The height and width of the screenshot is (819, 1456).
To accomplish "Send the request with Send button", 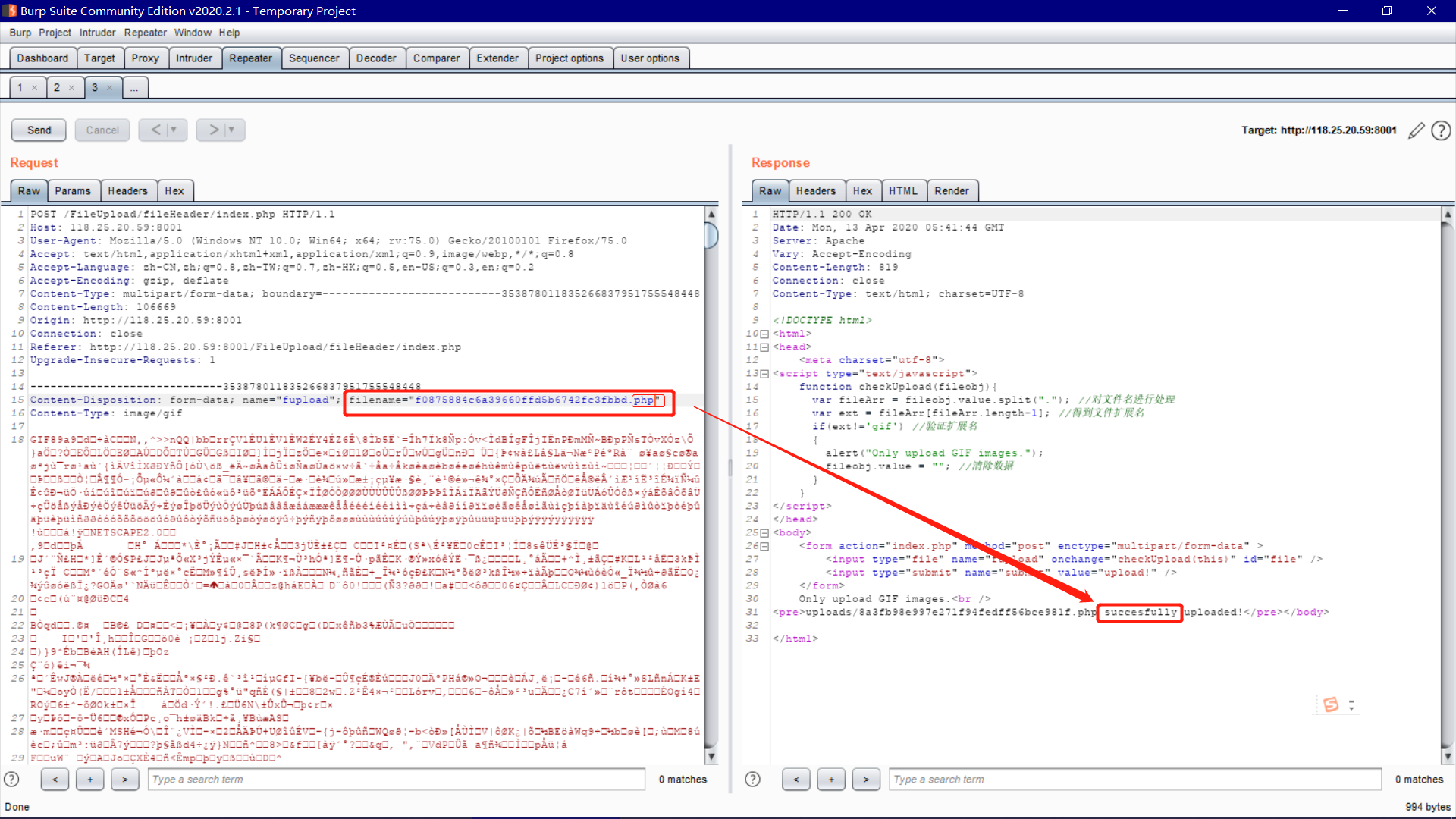I will (x=39, y=130).
